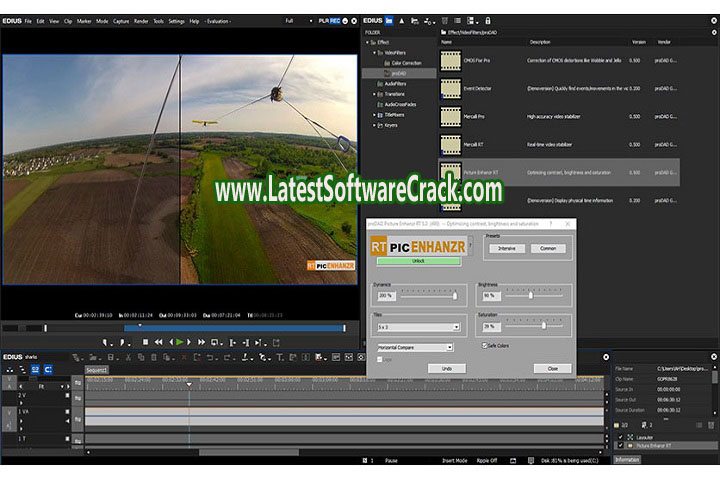Open the File menu
The height and width of the screenshot is (480, 720).
tap(28, 21)
